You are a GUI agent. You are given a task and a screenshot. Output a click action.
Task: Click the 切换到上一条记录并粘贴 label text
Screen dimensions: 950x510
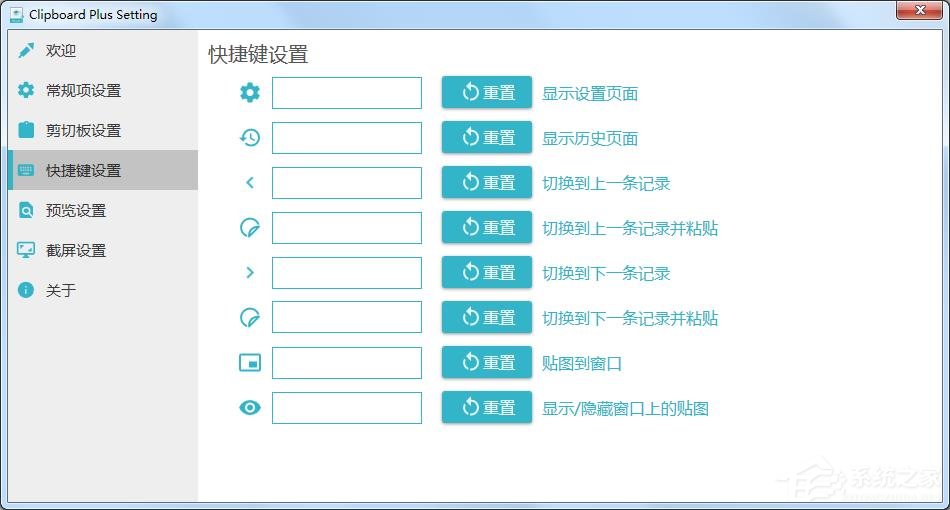point(630,228)
